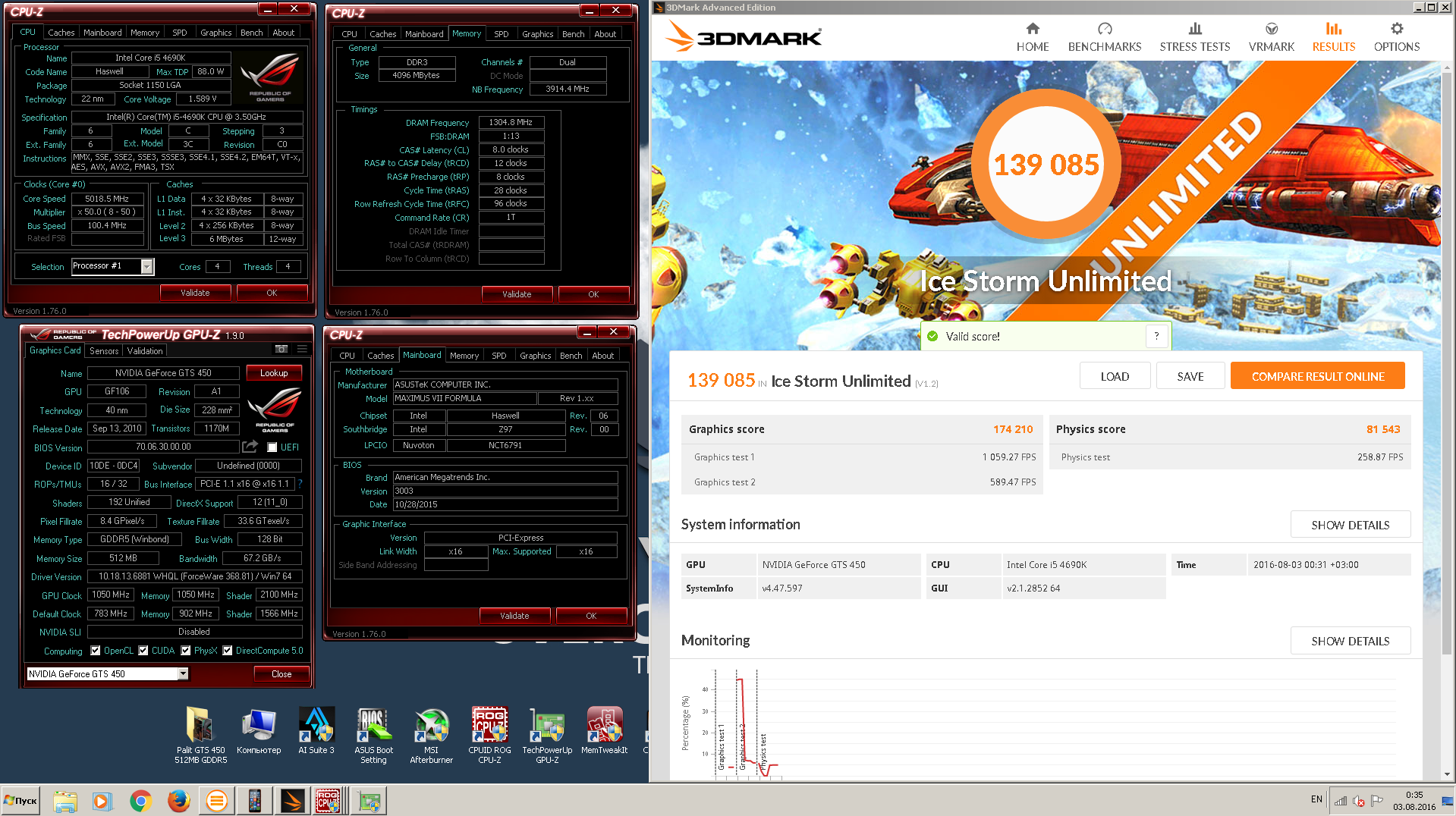Open Google Chrome from taskbar
1456x816 pixels.
tap(140, 801)
